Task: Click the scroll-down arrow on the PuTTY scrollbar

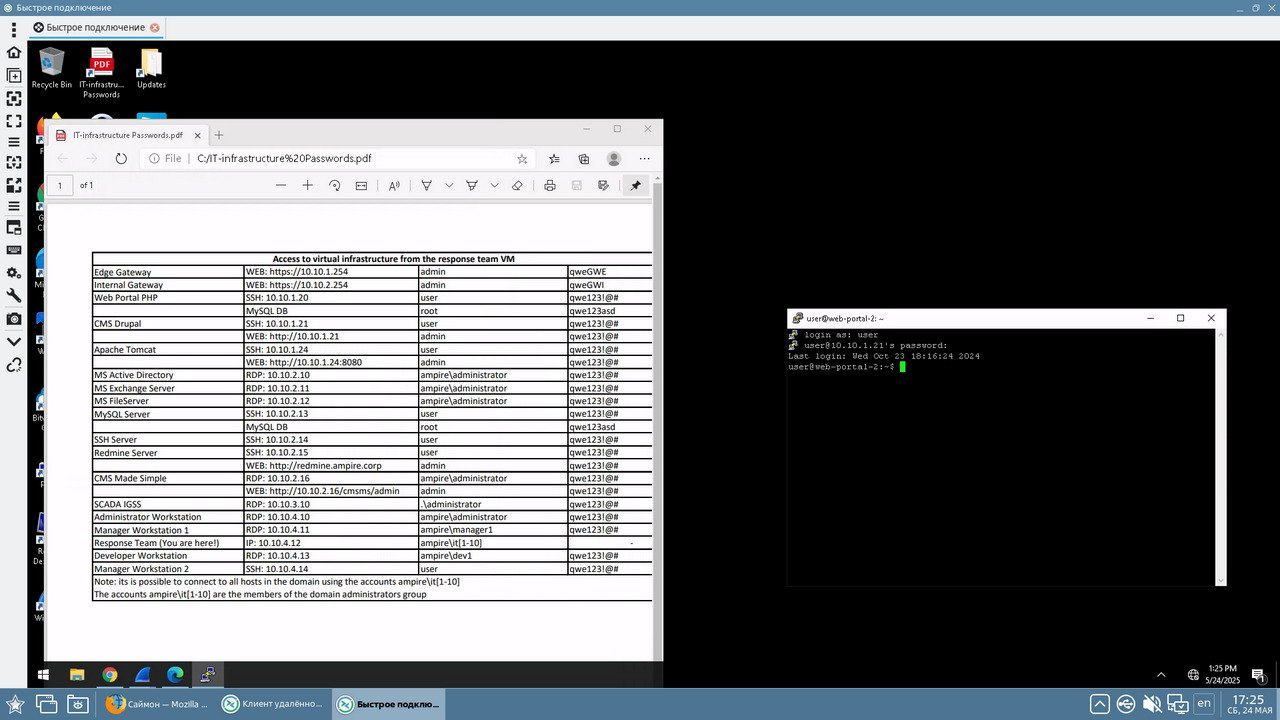Action: point(1221,580)
